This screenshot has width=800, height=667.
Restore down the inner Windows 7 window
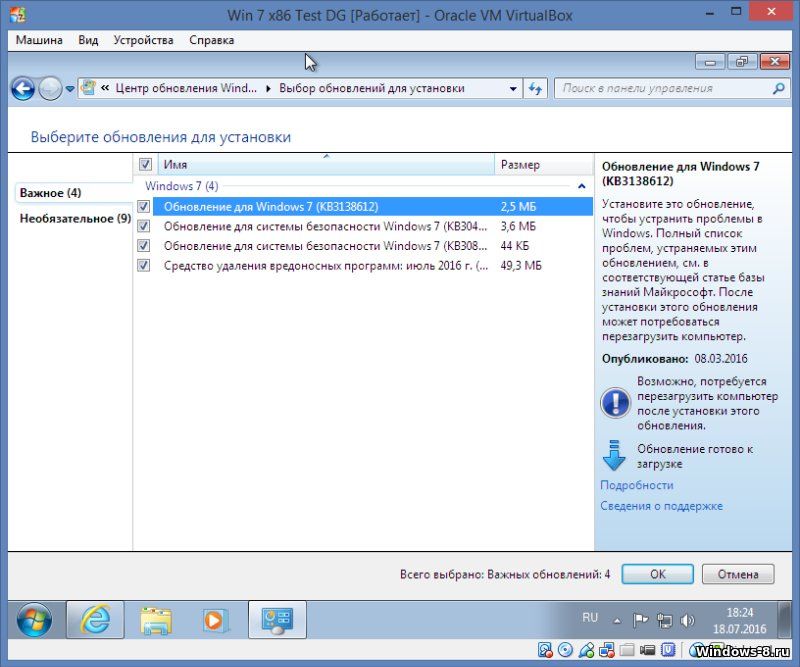[742, 62]
